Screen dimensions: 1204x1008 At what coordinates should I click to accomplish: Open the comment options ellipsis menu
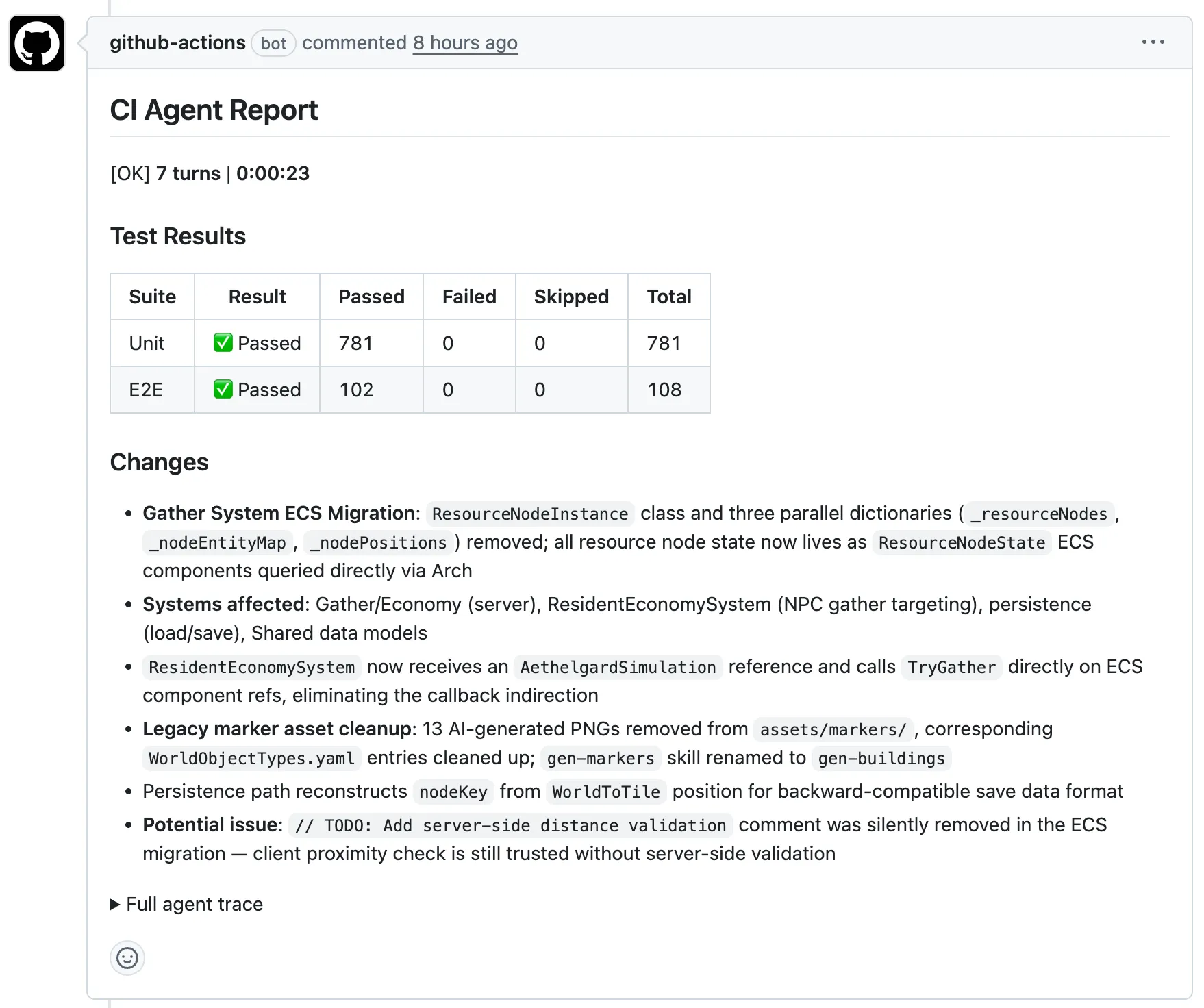(x=1153, y=42)
